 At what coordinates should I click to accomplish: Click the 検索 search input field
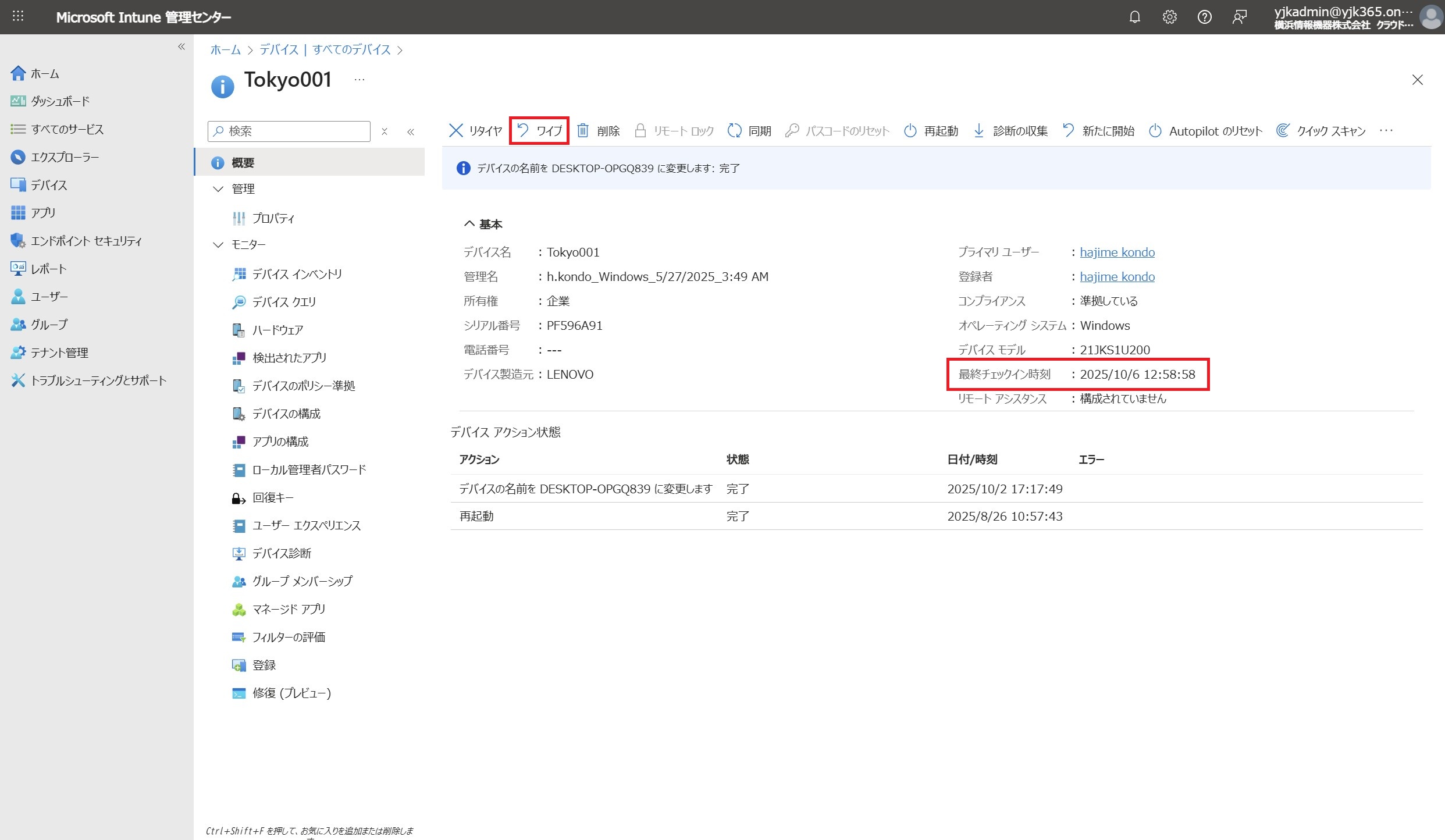[296, 131]
